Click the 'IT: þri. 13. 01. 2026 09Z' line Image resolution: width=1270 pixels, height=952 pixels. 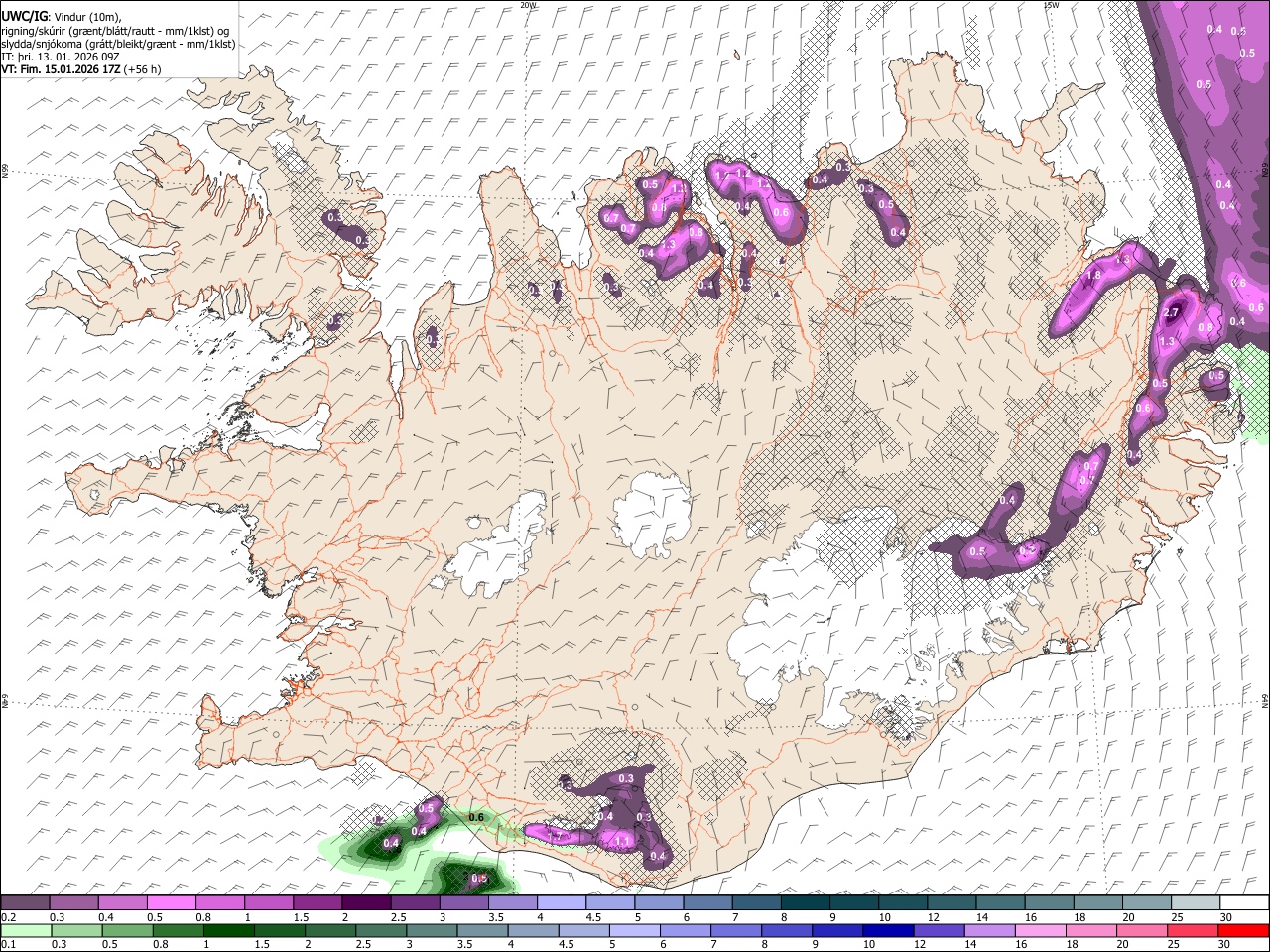click(x=61, y=57)
